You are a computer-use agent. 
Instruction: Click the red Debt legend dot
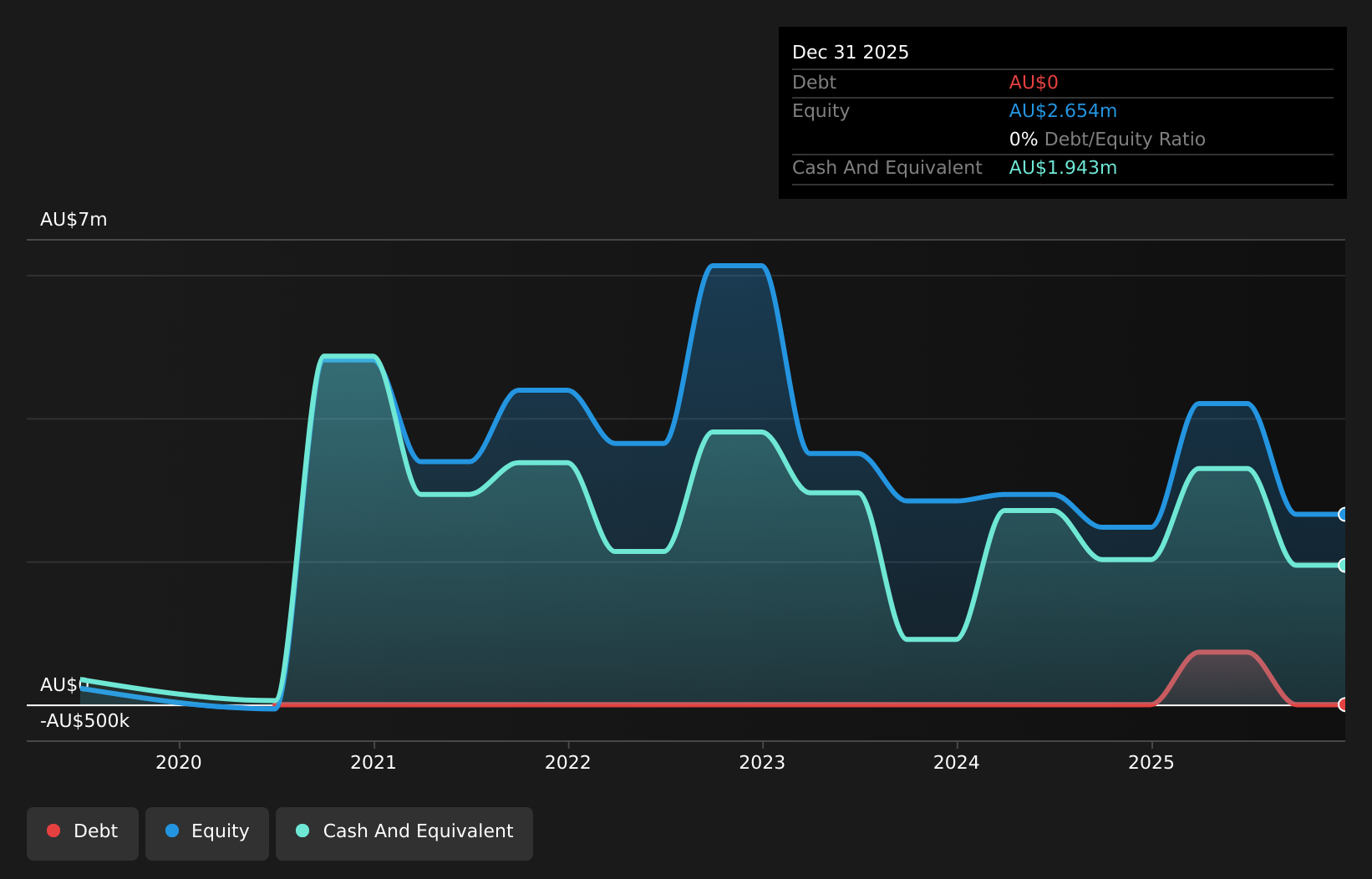(53, 831)
